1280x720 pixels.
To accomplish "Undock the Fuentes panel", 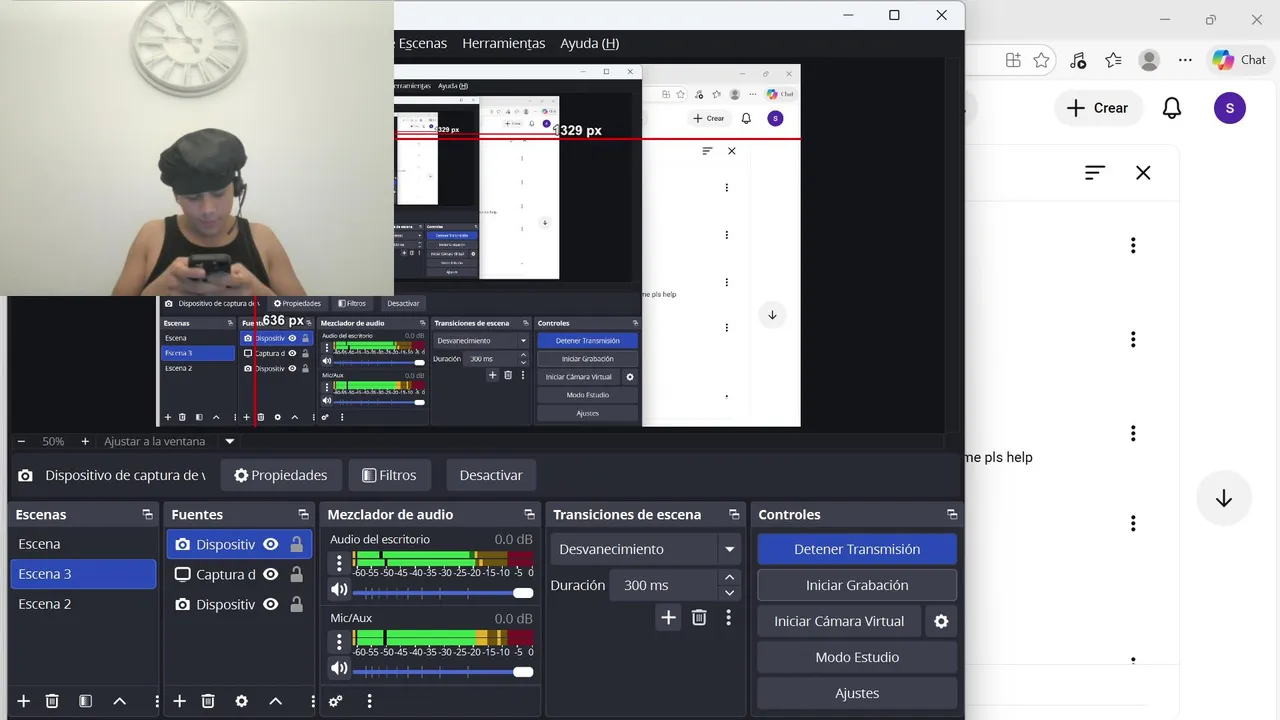I will coord(303,515).
